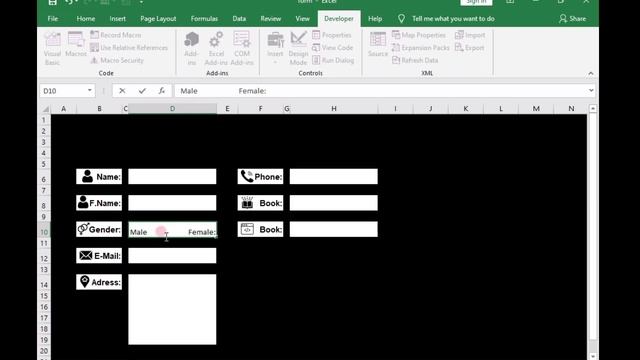The image size is (640, 360).
Task: Expand the formula bar
Action: coord(591,91)
